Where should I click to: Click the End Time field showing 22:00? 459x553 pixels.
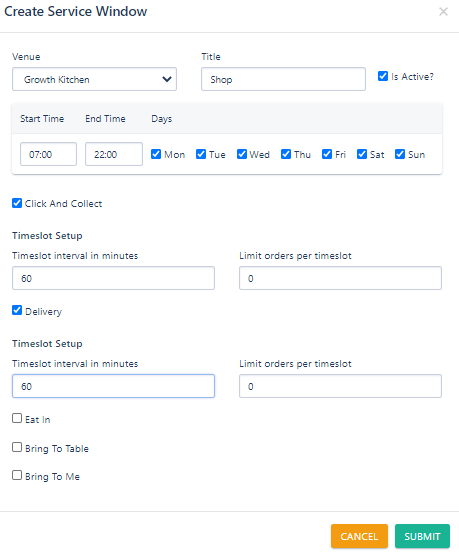[x=114, y=154]
